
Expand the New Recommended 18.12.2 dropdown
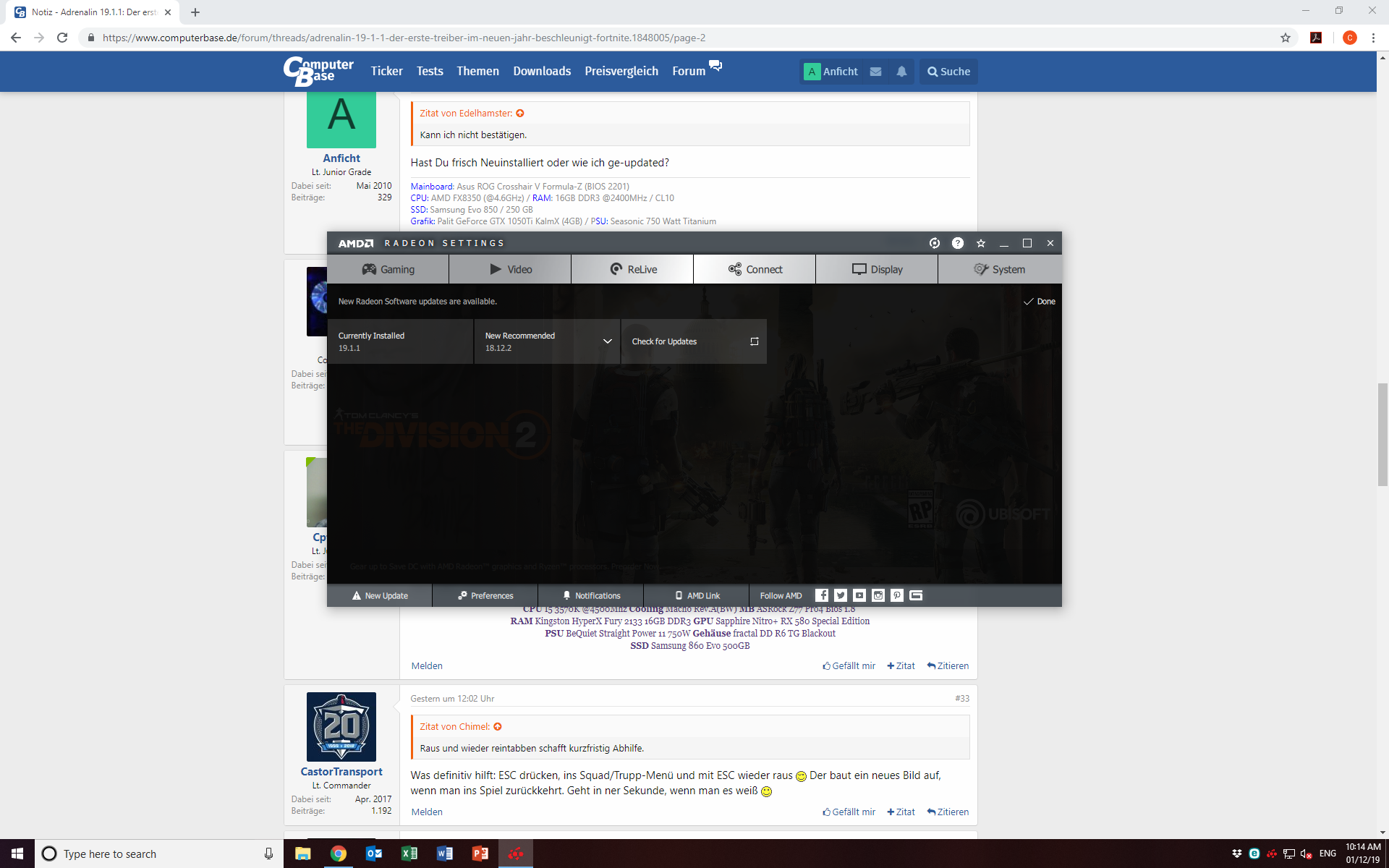tap(607, 341)
